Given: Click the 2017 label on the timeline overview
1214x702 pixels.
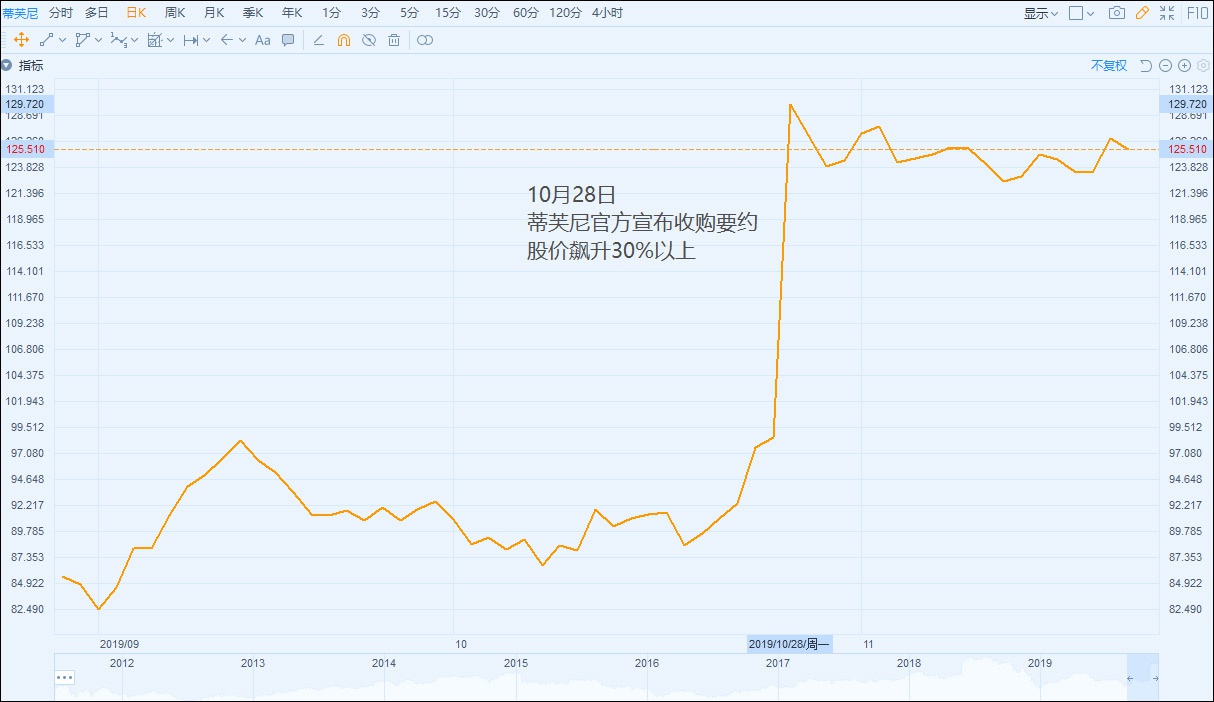Looking at the screenshot, I should (x=777, y=663).
